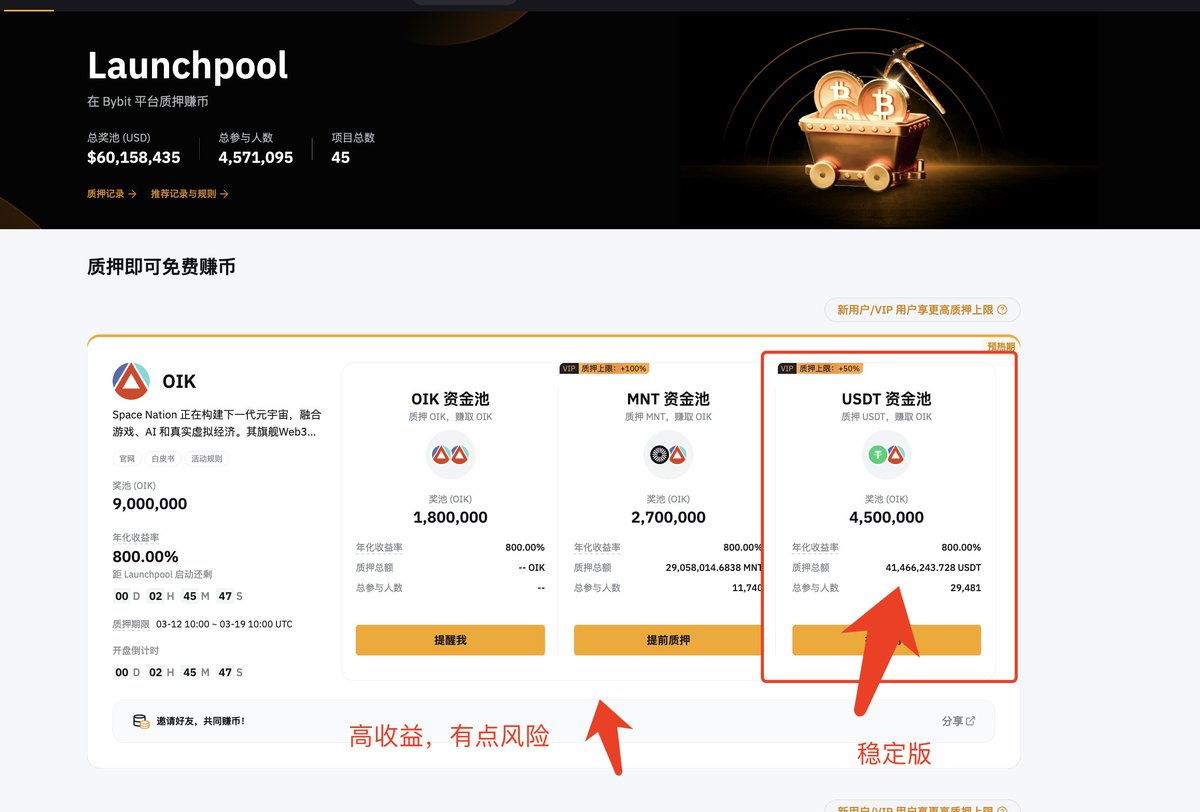This screenshot has height=812, width=1200.
Task: Click the total prize pool value $60,158,435
Action: click(x=134, y=157)
